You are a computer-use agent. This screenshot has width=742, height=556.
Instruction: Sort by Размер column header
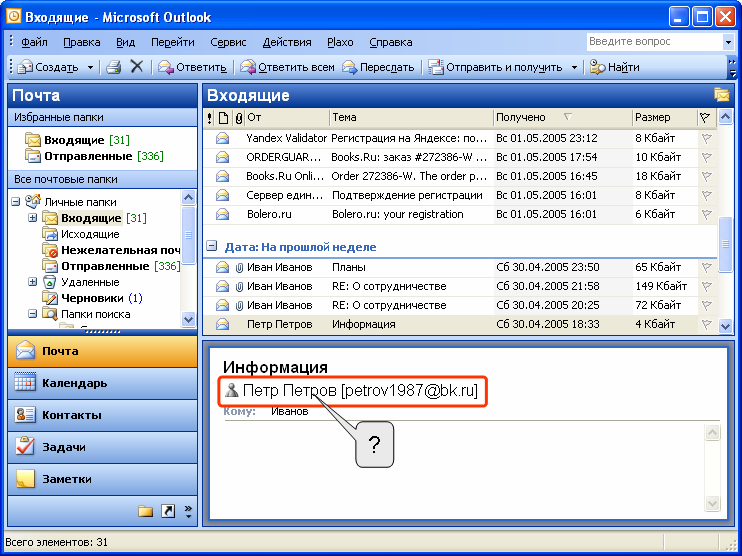(665, 118)
